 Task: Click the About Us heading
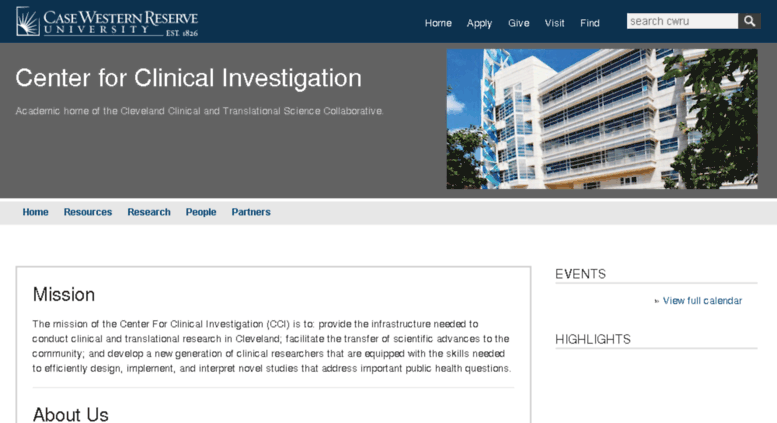(x=70, y=415)
